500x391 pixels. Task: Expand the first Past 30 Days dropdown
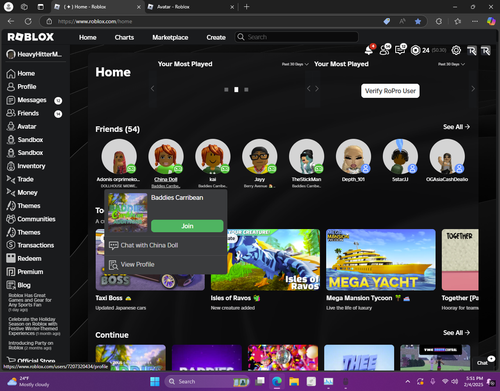point(295,64)
